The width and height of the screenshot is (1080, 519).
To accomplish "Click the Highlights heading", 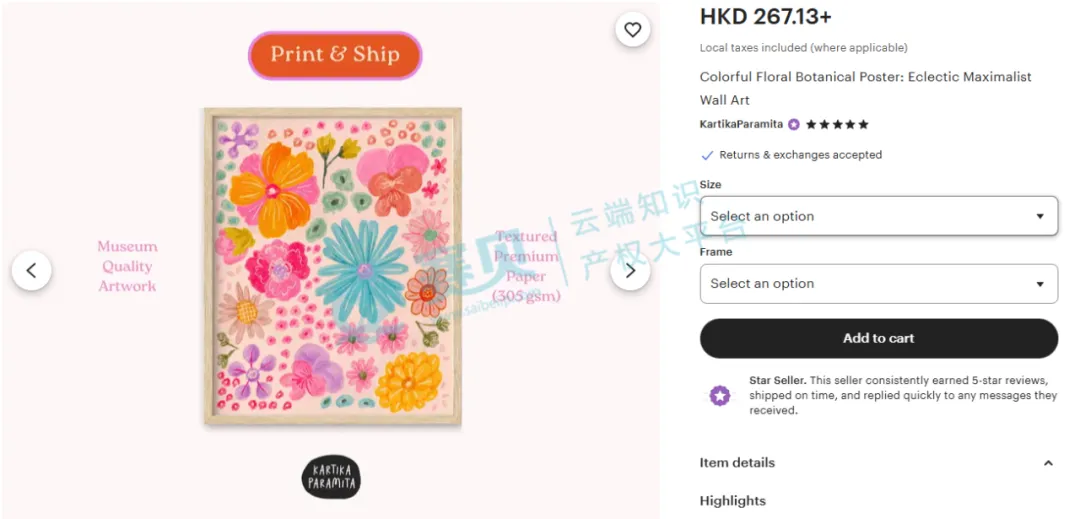I will 732,501.
